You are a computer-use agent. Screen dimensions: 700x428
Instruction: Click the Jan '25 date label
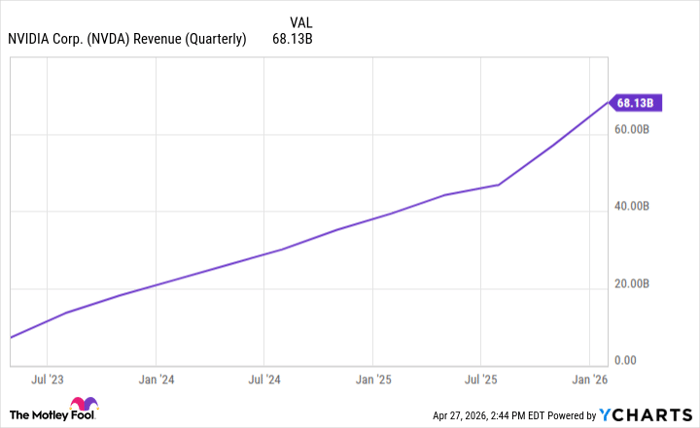pos(373,379)
